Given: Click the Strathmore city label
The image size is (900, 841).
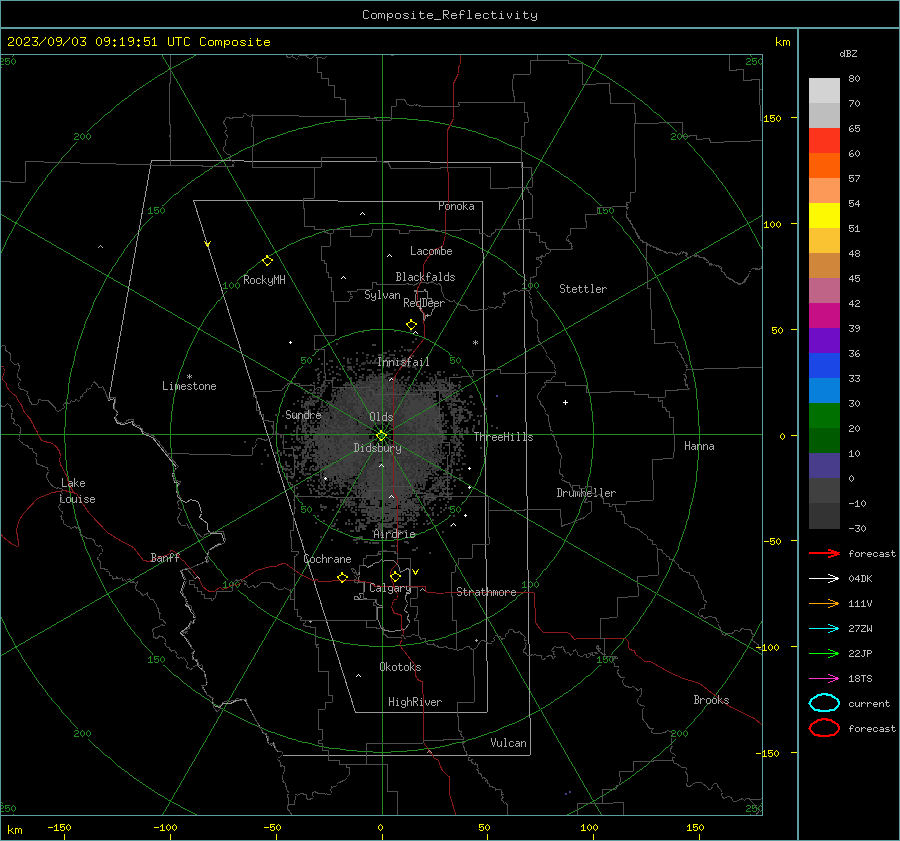Looking at the screenshot, I should (486, 592).
